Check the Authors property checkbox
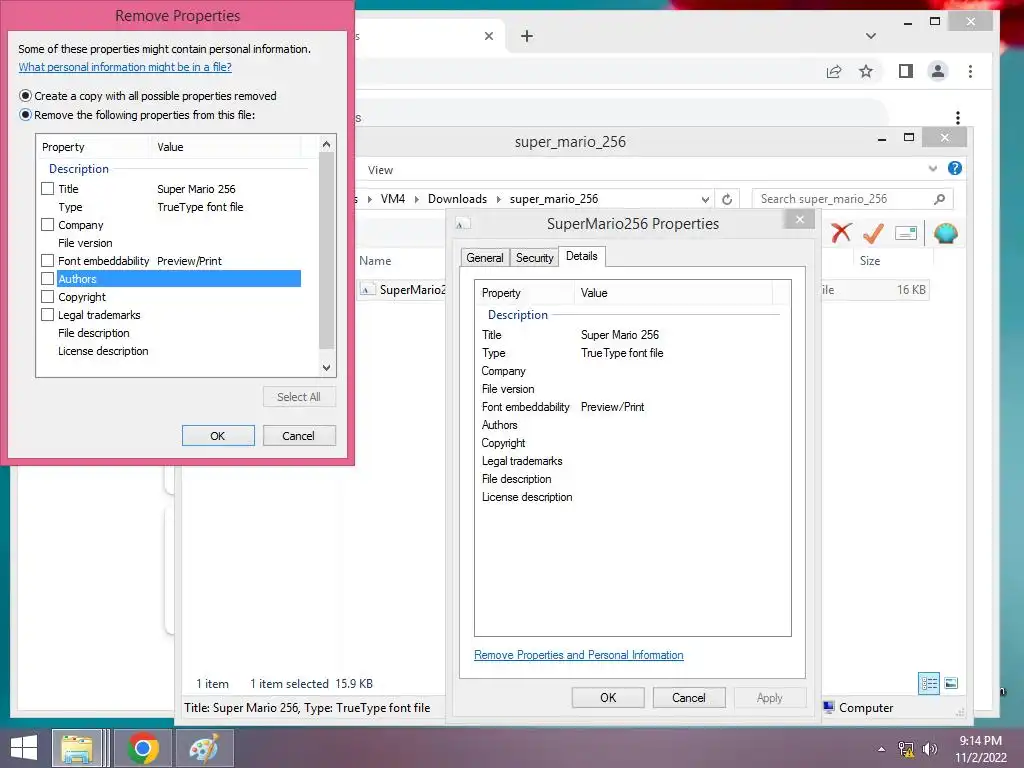This screenshot has height=768, width=1024. [x=48, y=279]
